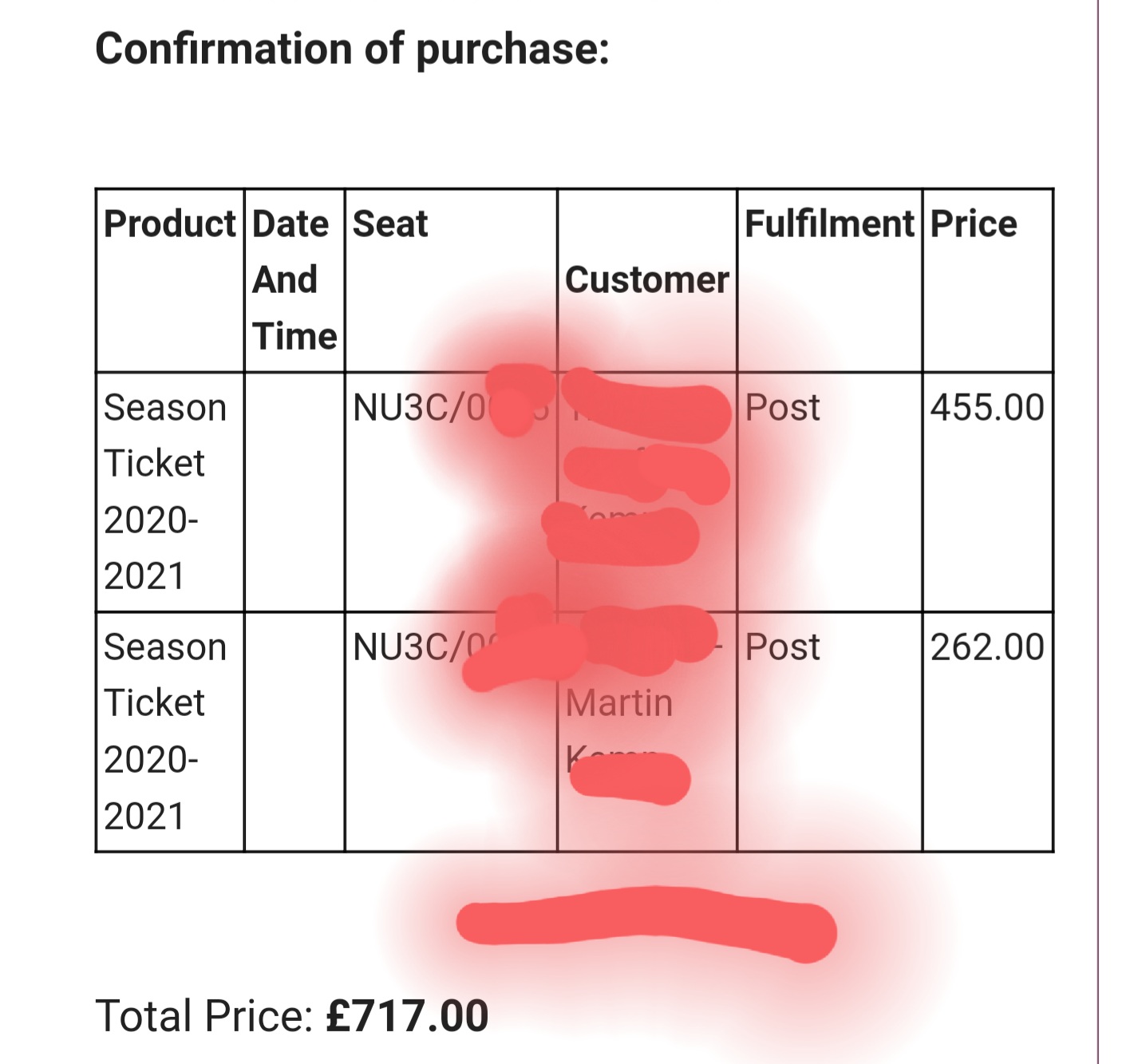The height and width of the screenshot is (1064, 1138).
Task: Click the empty date cell in second row
Action: (x=294, y=732)
